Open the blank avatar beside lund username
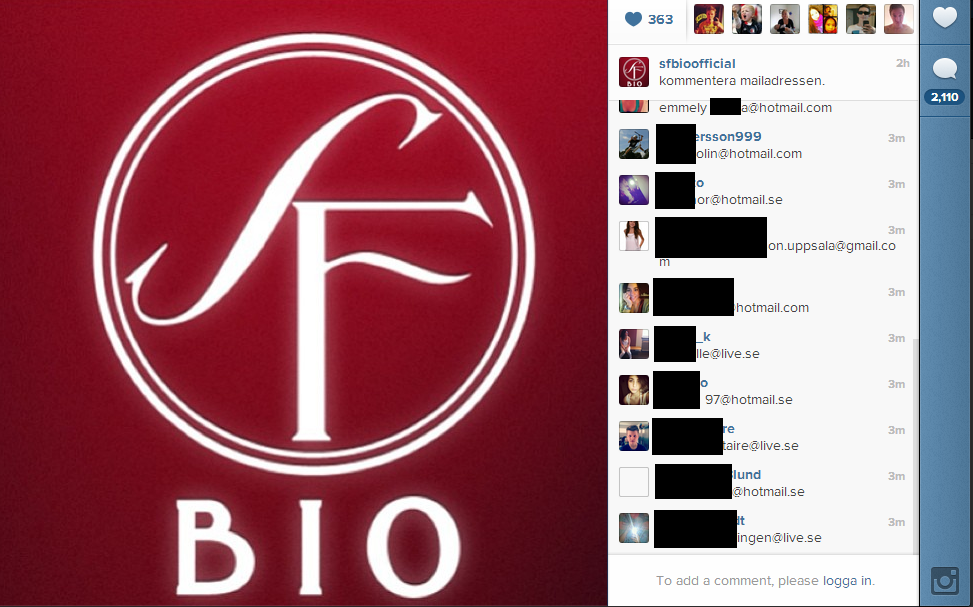The width and height of the screenshot is (973, 607). coord(634,482)
